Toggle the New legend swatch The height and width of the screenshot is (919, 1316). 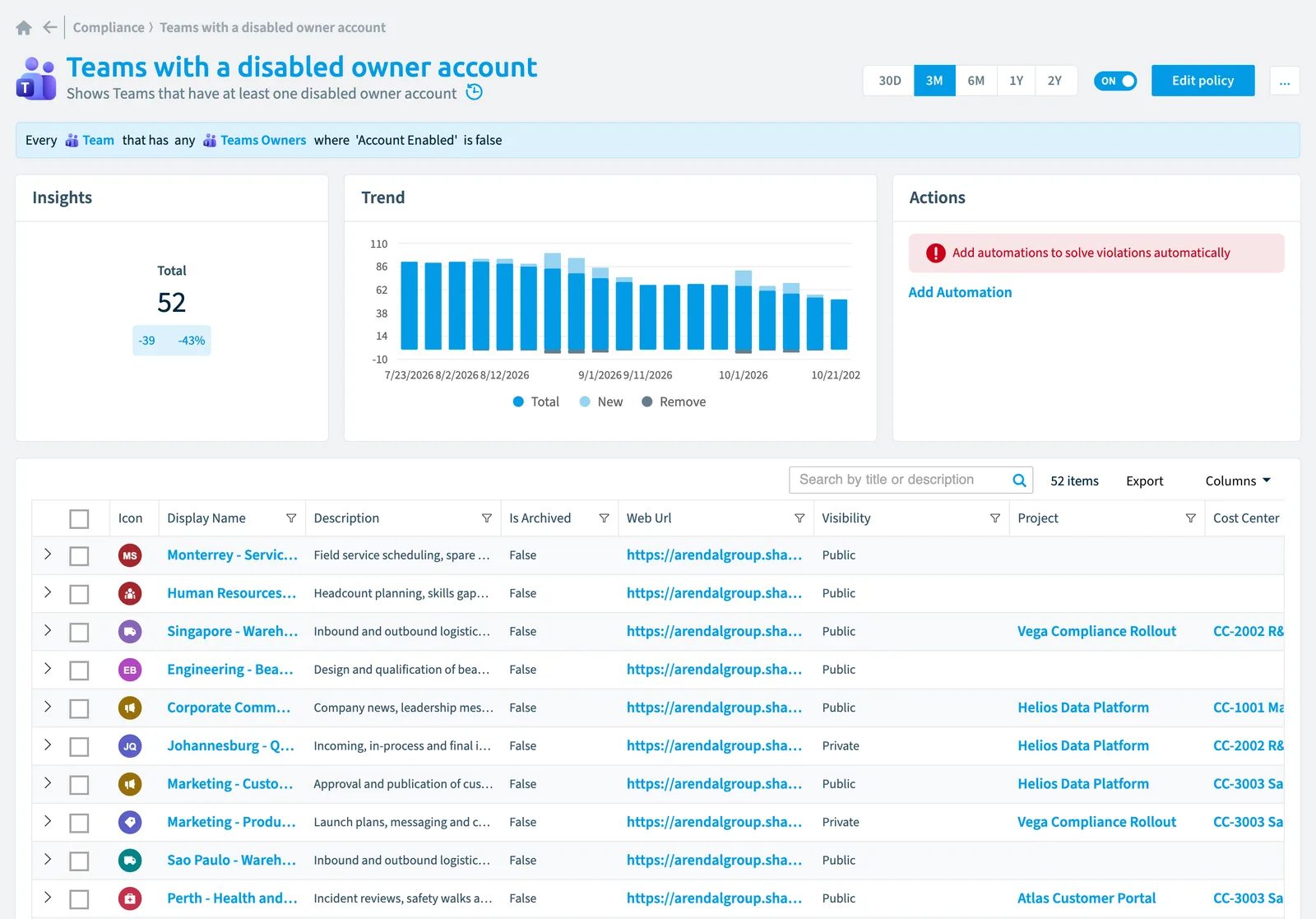coord(585,401)
